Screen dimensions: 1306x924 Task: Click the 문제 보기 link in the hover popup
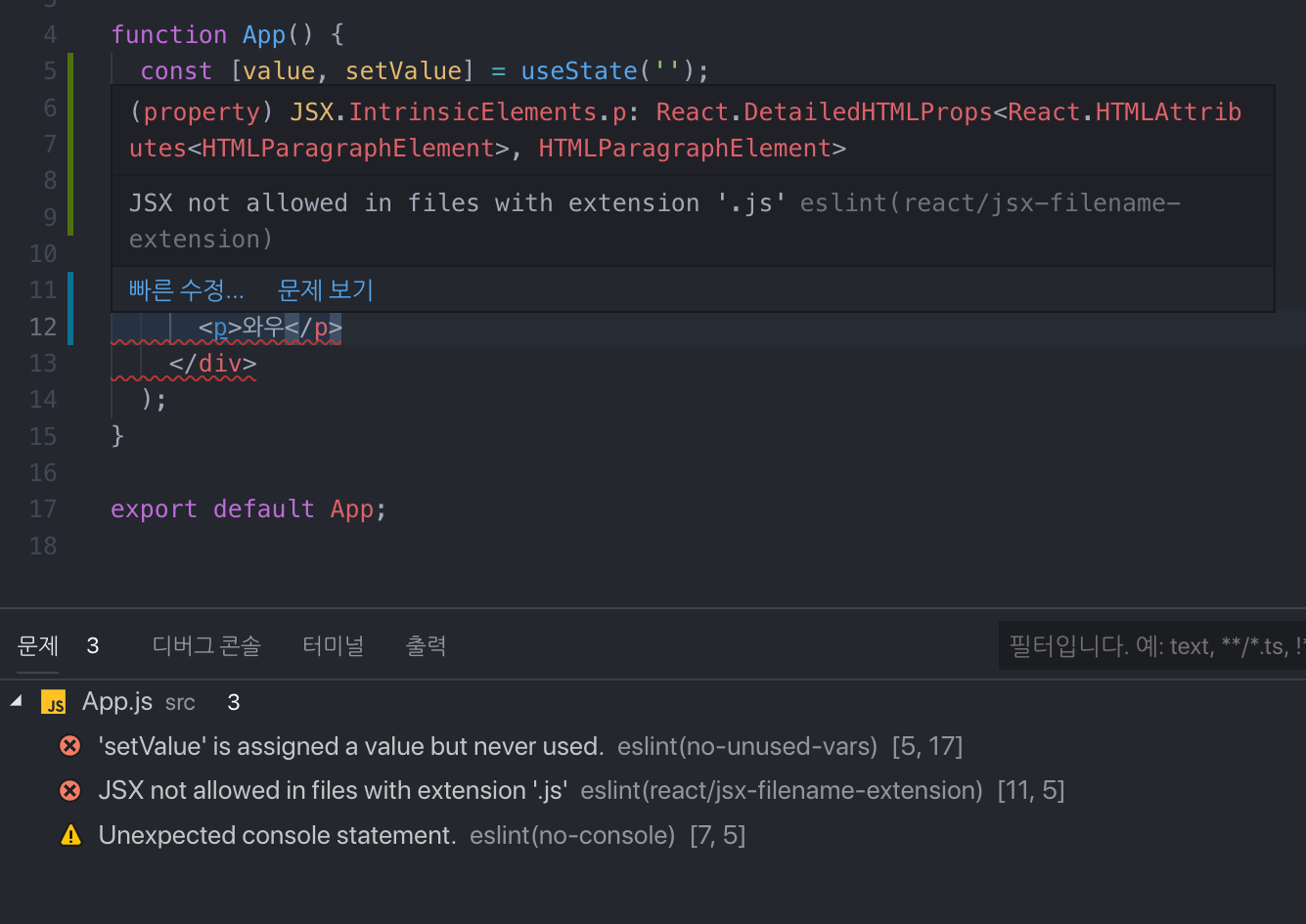(326, 290)
